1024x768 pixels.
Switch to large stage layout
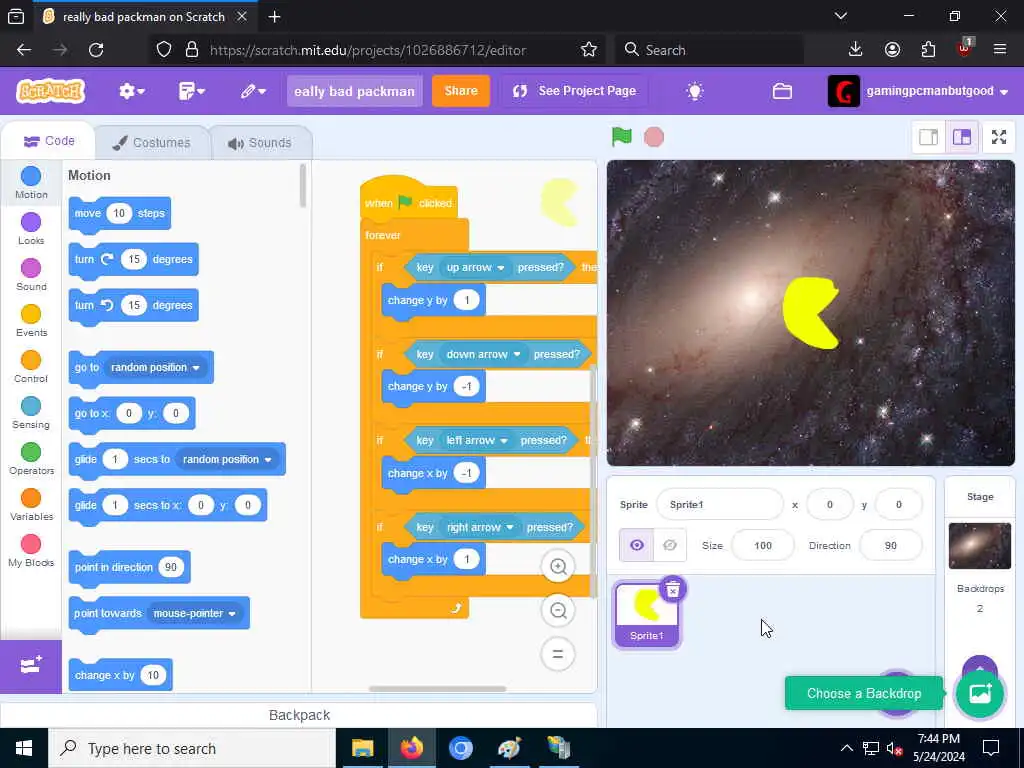[962, 137]
